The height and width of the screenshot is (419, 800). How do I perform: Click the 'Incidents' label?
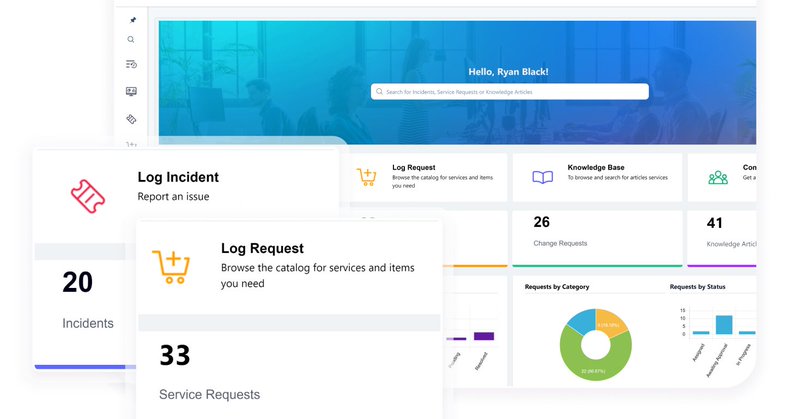click(x=88, y=323)
